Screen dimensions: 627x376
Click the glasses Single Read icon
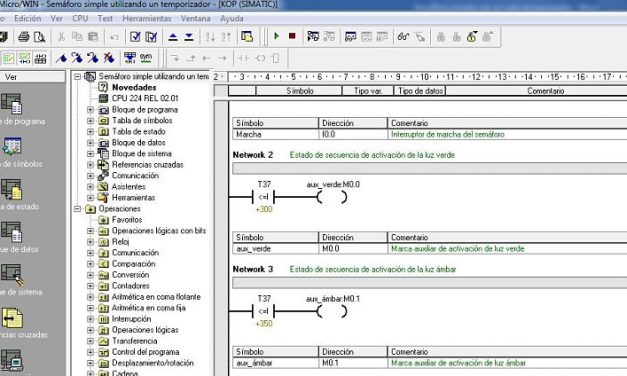click(403, 37)
